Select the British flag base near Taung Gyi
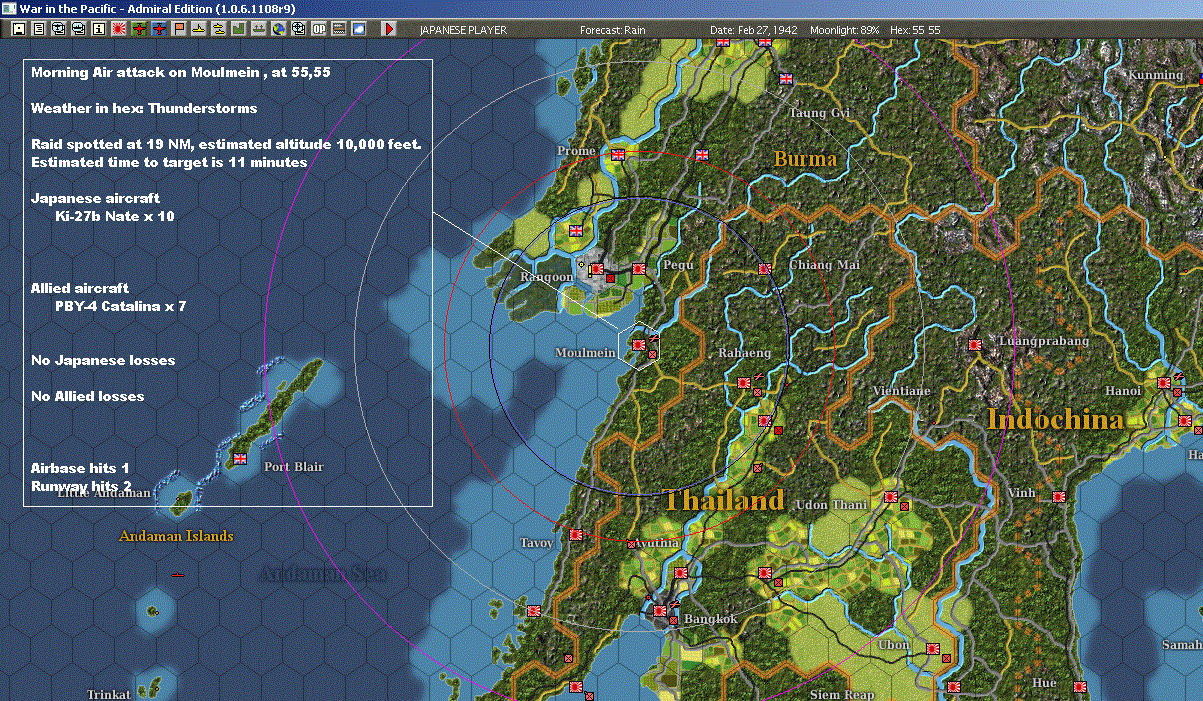1203x701 pixels. click(786, 79)
